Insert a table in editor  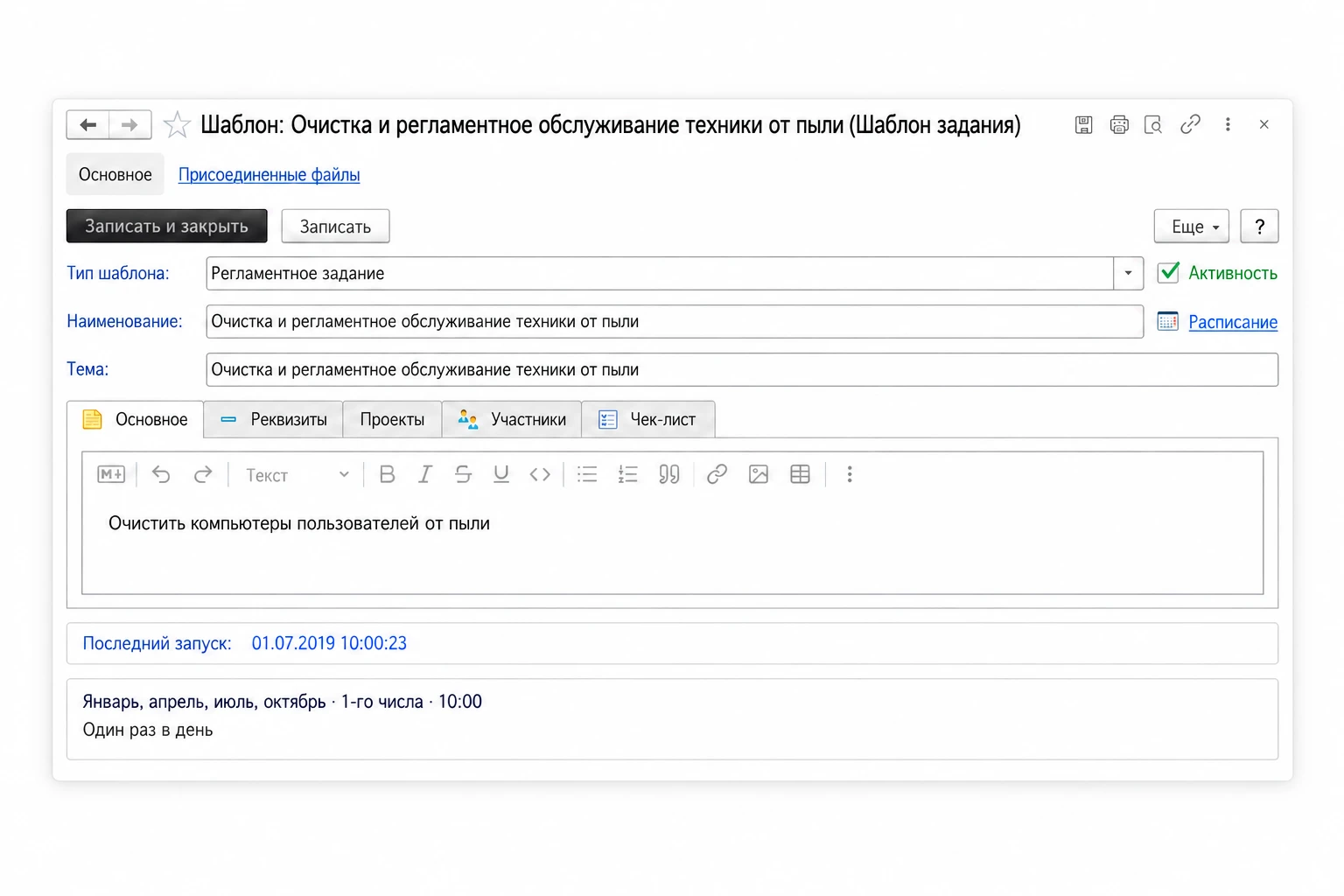pyautogui.click(x=800, y=474)
